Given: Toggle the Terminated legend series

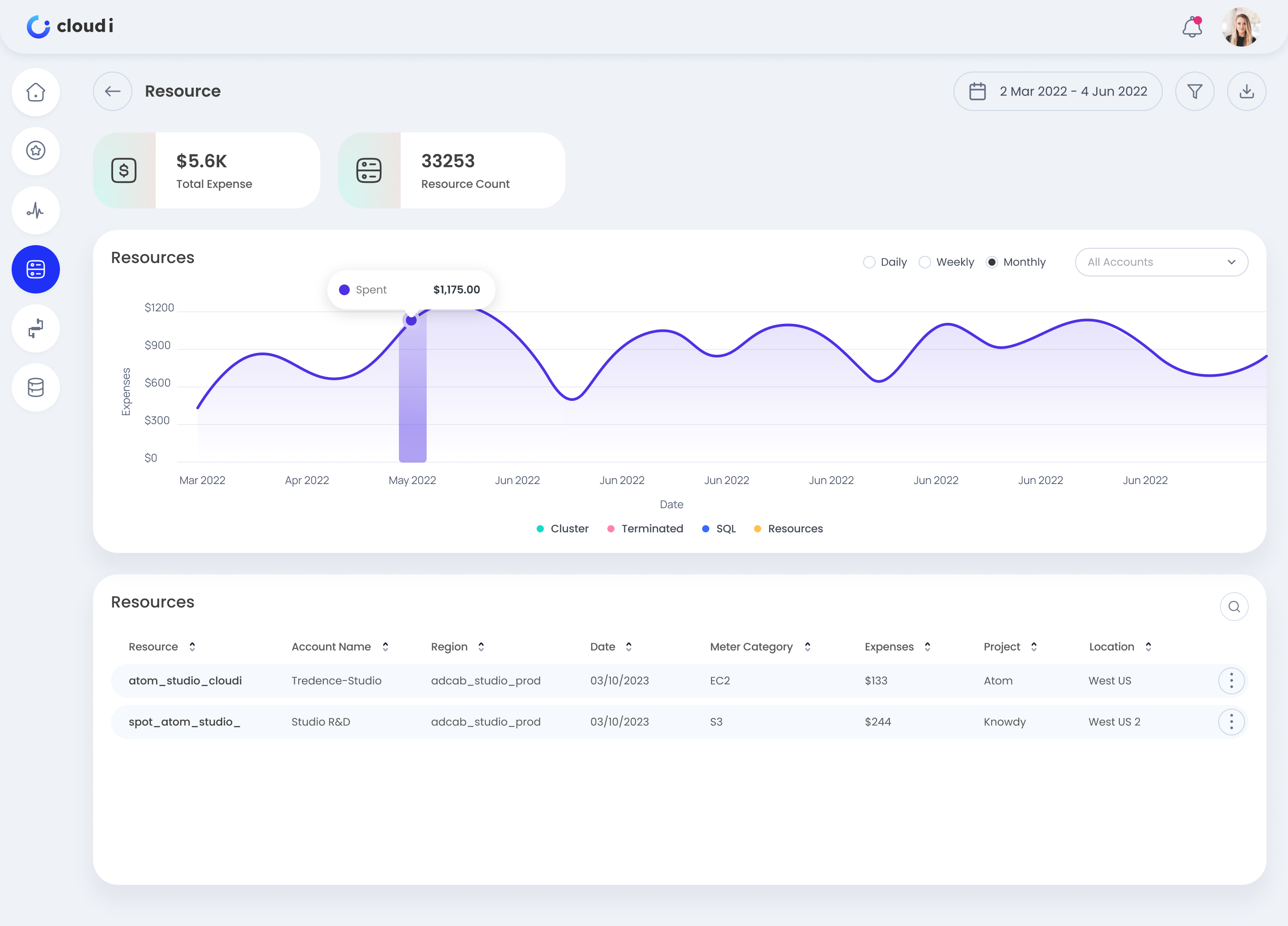Looking at the screenshot, I should pos(645,528).
